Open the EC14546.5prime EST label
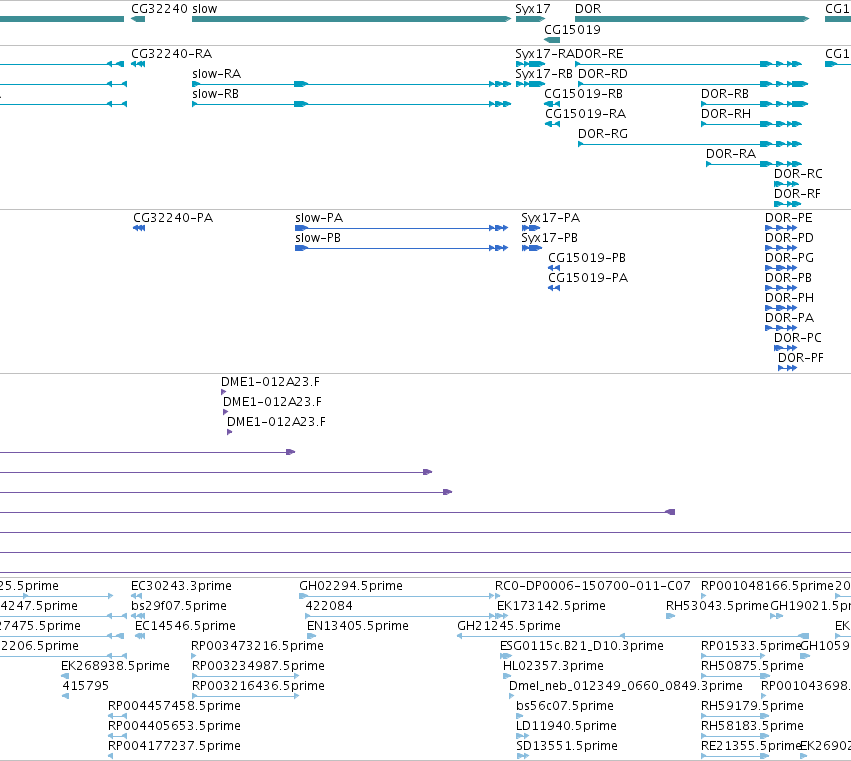The image size is (851, 761). point(185,626)
